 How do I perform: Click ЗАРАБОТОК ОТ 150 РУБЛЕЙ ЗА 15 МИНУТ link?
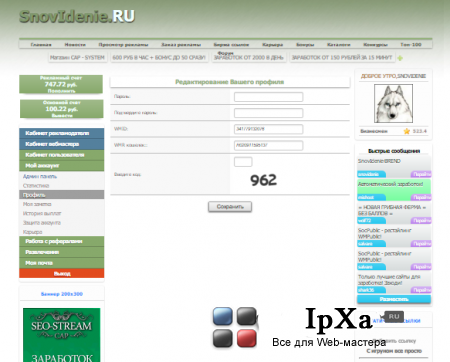point(342,58)
